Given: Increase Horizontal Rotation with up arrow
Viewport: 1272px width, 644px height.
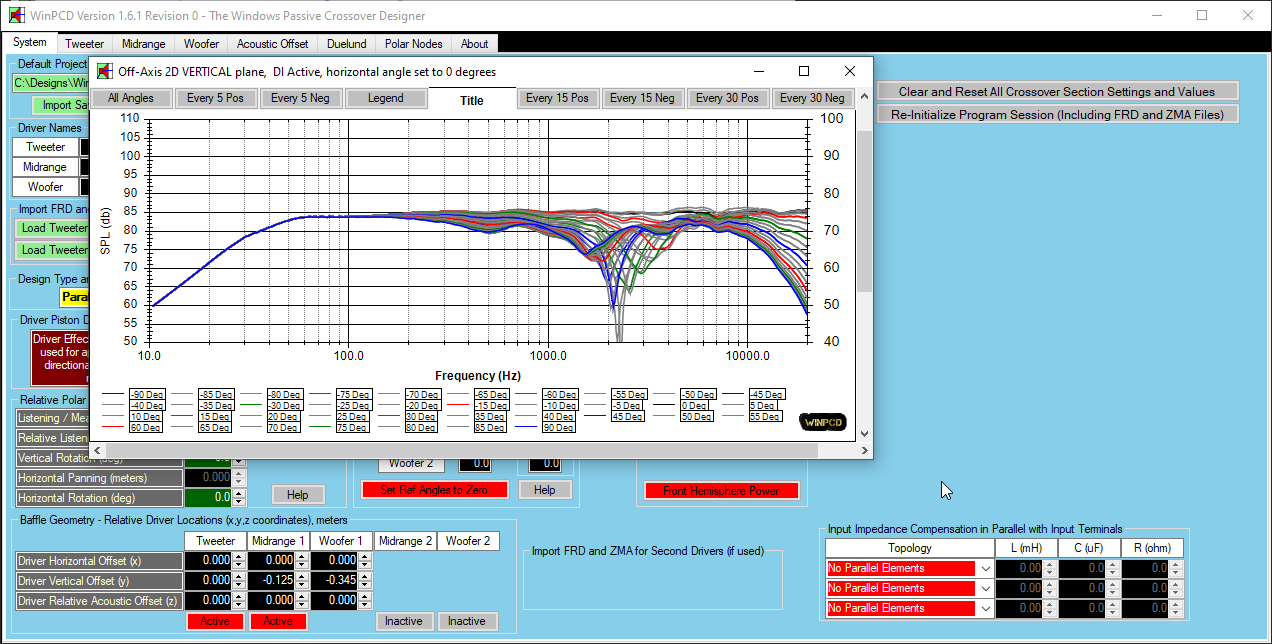Looking at the screenshot, I should click(x=240, y=493).
